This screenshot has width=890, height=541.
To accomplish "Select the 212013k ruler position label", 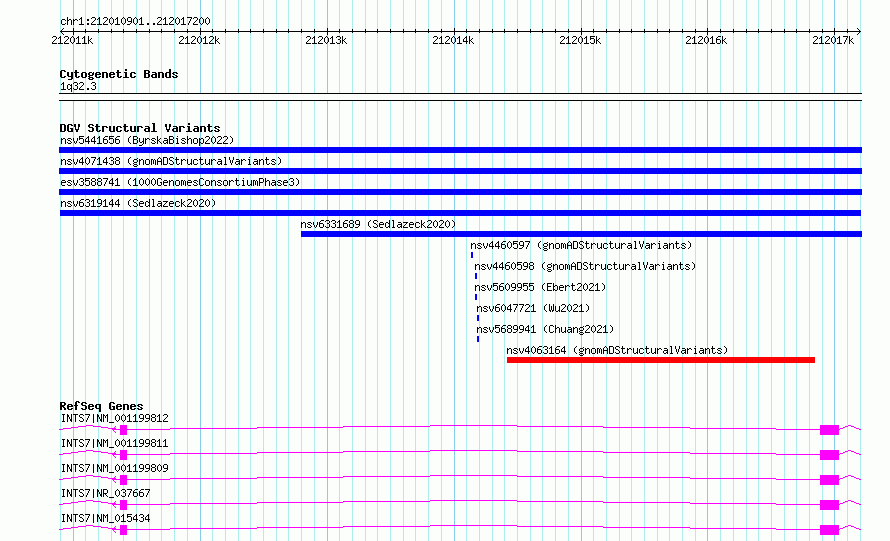I will pos(326,40).
